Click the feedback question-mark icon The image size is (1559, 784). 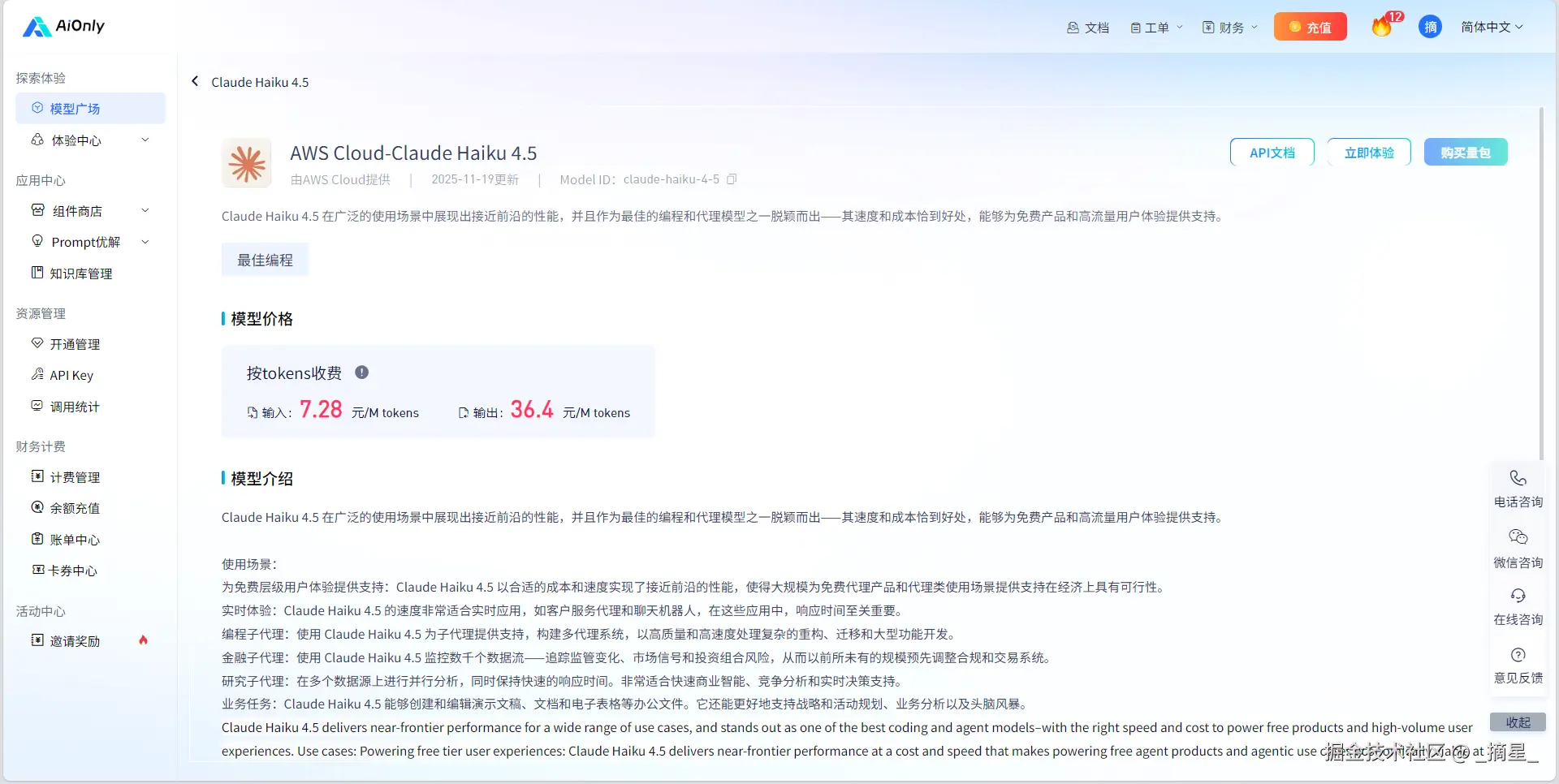tap(1518, 655)
